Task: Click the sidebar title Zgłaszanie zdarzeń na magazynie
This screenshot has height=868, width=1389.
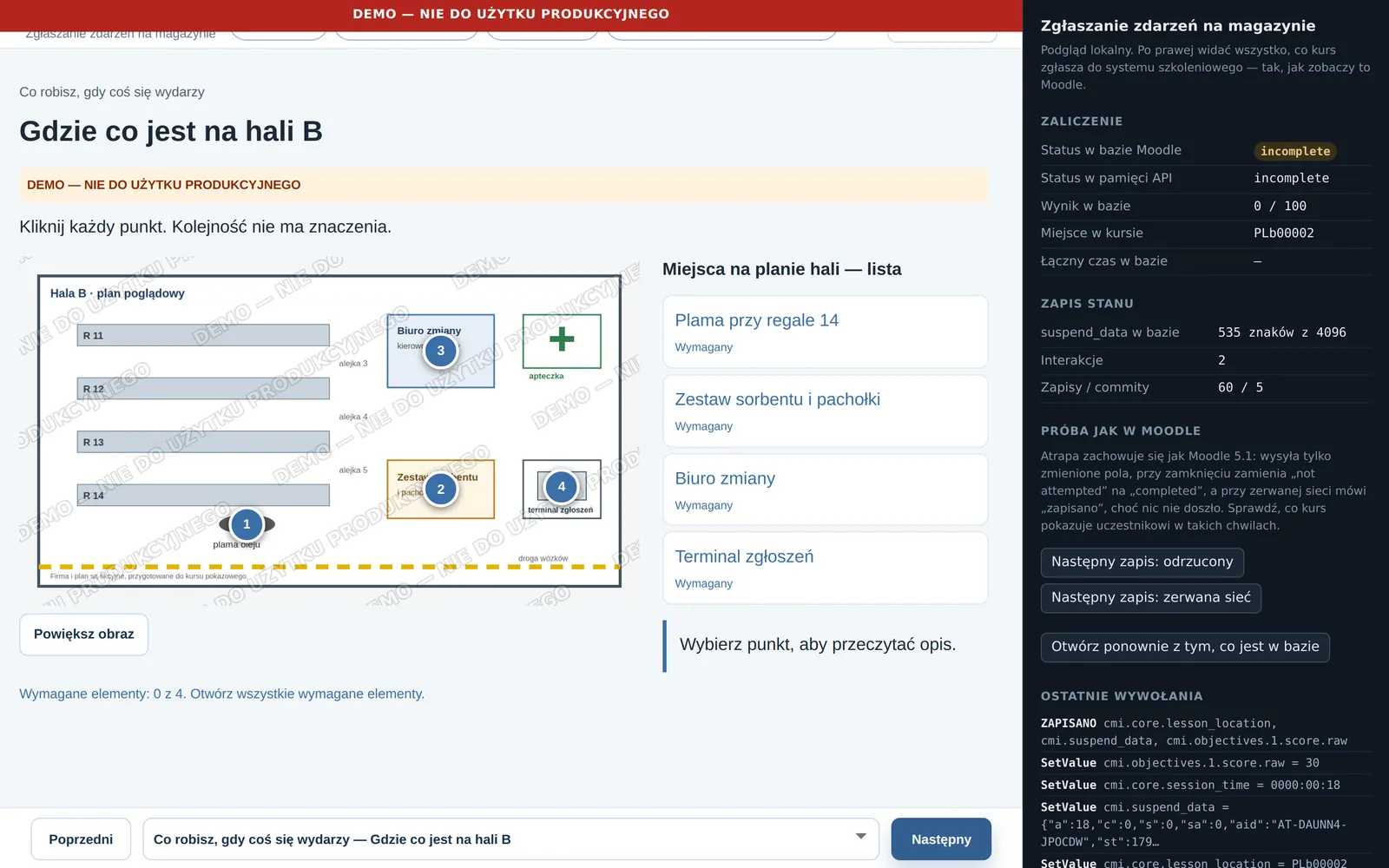Action: [1178, 26]
